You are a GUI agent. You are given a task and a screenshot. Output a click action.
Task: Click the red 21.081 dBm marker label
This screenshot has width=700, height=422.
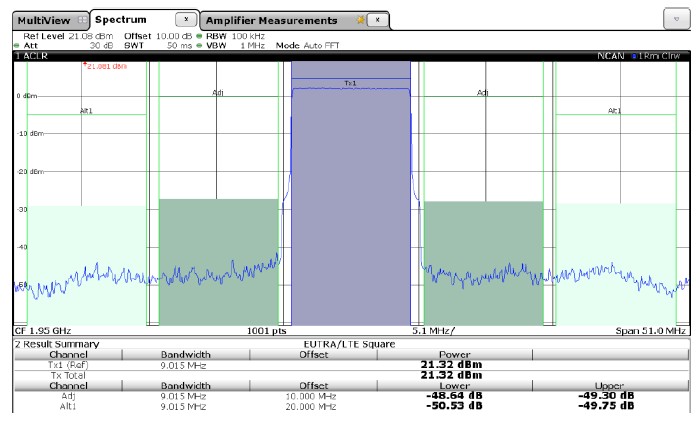[x=105, y=67]
